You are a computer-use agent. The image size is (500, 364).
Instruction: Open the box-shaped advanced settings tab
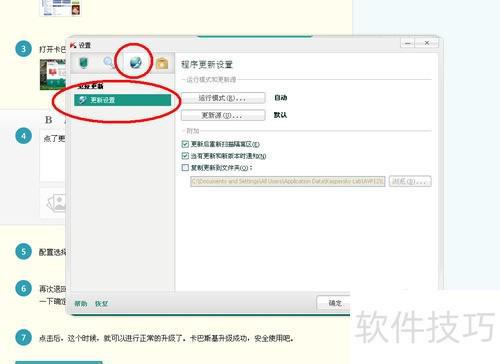[x=162, y=63]
